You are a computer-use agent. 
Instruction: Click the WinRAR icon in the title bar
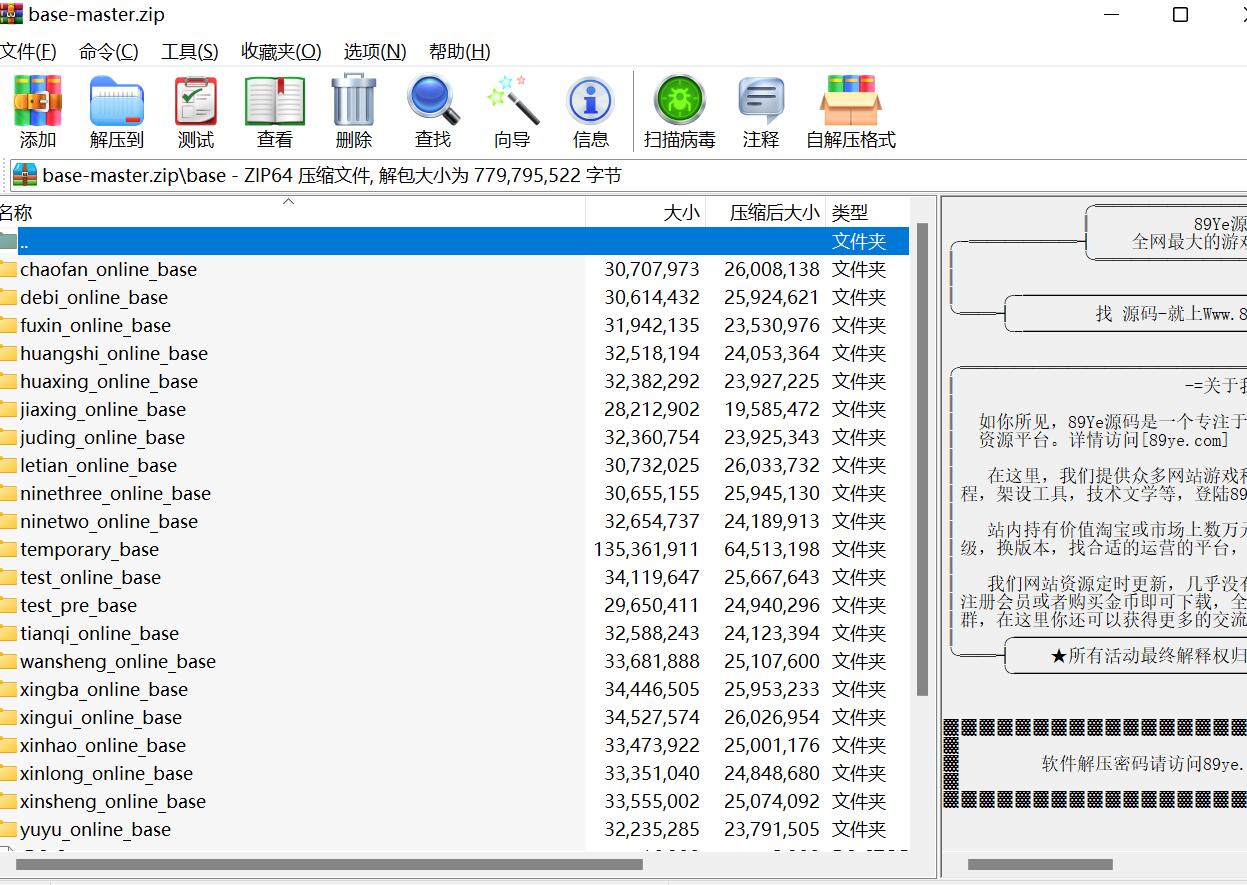coord(10,14)
